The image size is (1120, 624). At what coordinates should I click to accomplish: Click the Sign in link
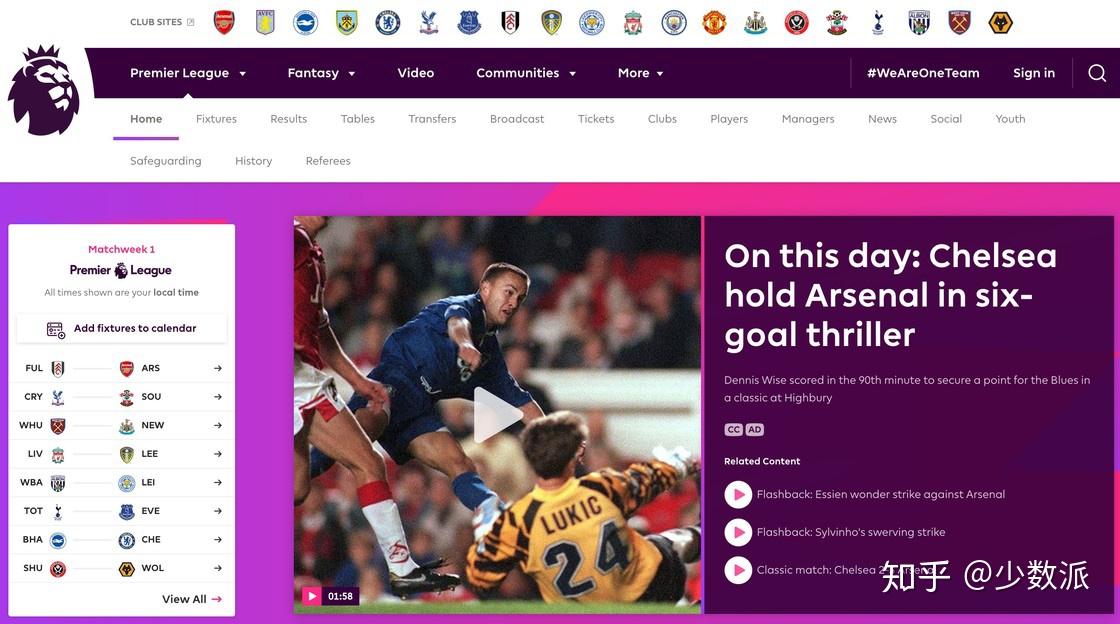pyautogui.click(x=1034, y=73)
